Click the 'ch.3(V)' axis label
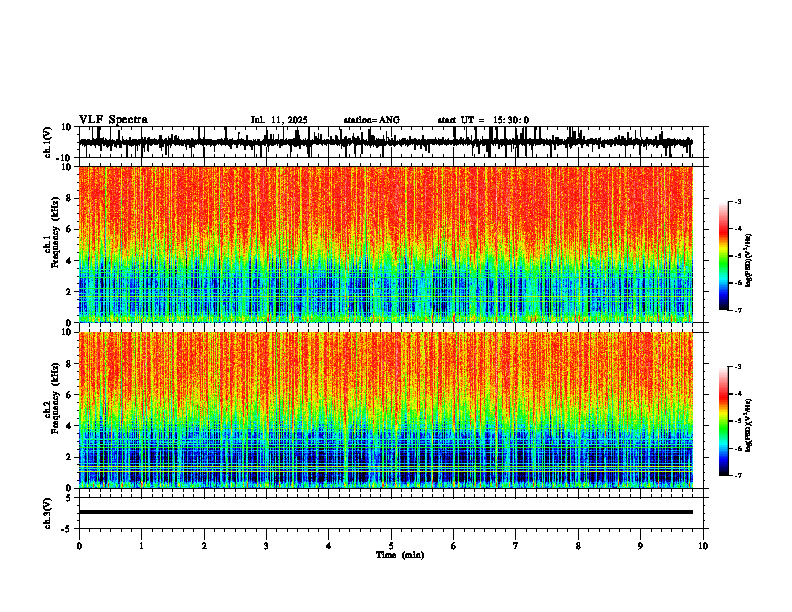The height and width of the screenshot is (612, 792). pyautogui.click(x=48, y=513)
